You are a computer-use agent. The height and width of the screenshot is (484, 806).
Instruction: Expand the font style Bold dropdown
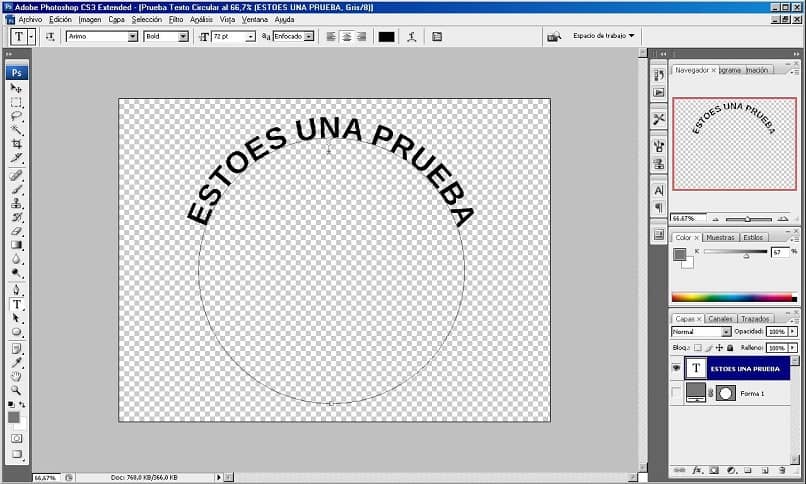coord(166,36)
